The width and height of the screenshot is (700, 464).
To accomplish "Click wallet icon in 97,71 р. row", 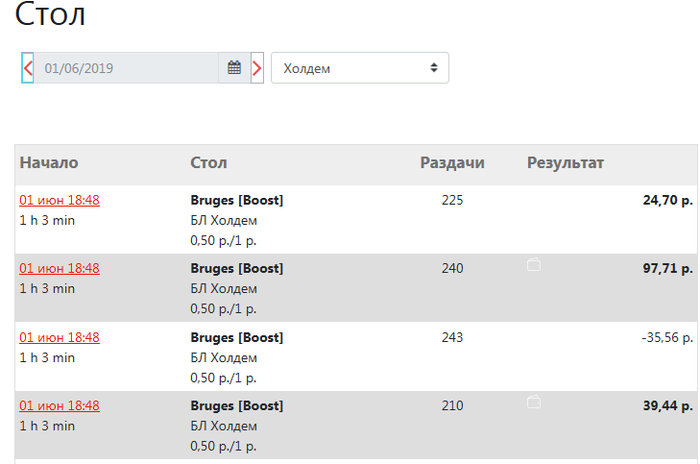I will (x=534, y=265).
